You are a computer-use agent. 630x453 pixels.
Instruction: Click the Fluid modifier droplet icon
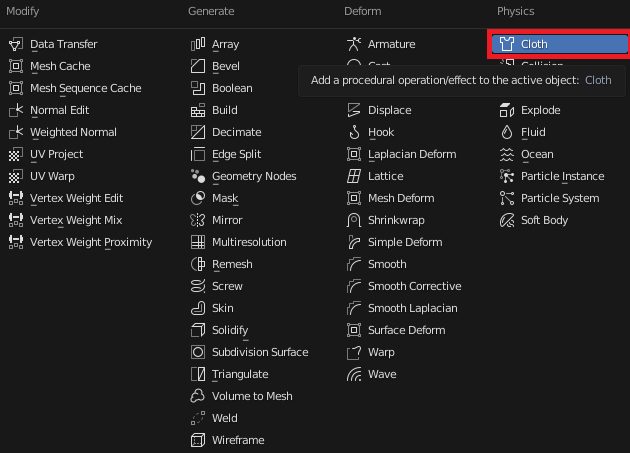[507, 132]
